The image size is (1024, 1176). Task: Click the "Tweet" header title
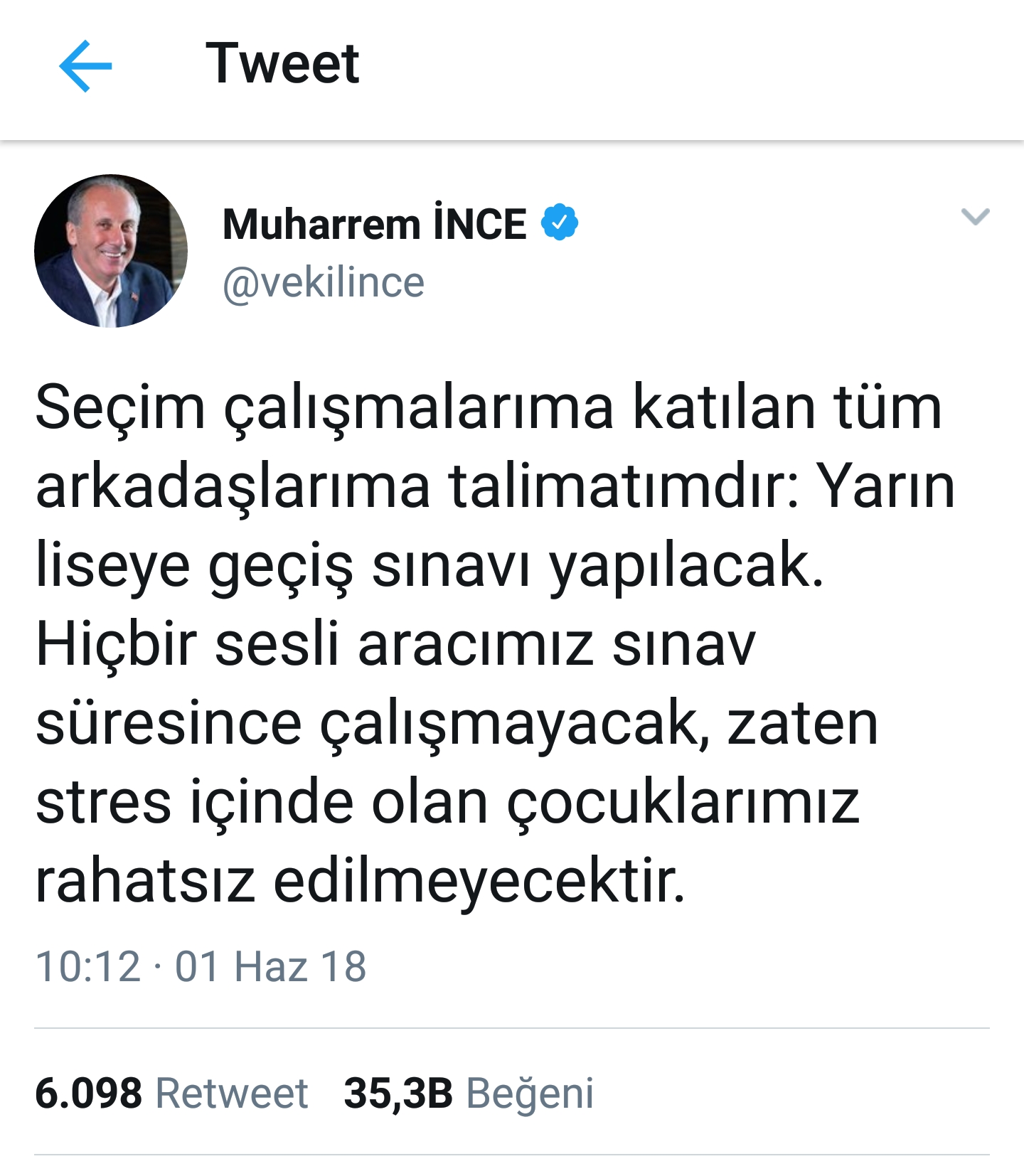click(x=282, y=64)
